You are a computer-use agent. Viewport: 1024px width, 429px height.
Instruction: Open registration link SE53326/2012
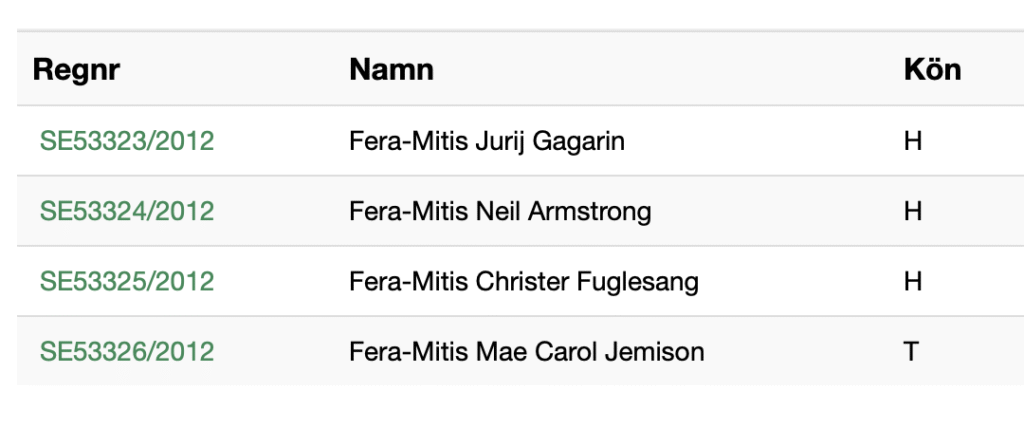pyautogui.click(x=127, y=352)
